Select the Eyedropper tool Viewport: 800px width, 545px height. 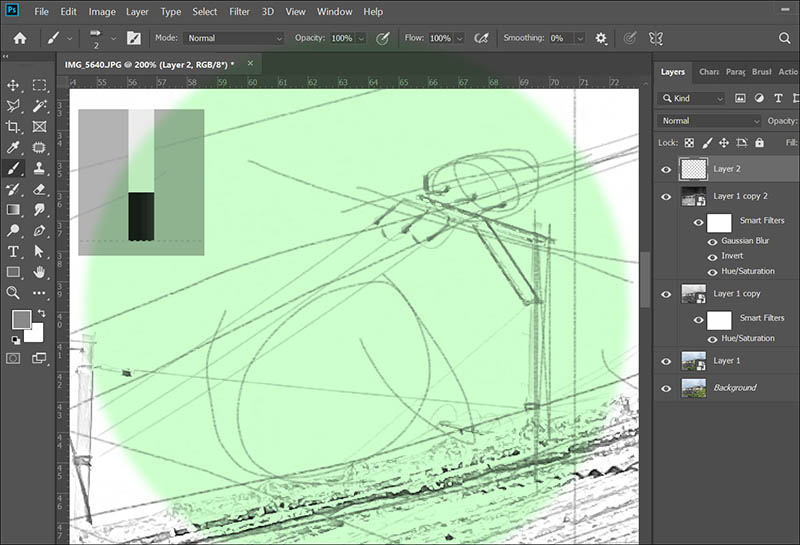13,147
